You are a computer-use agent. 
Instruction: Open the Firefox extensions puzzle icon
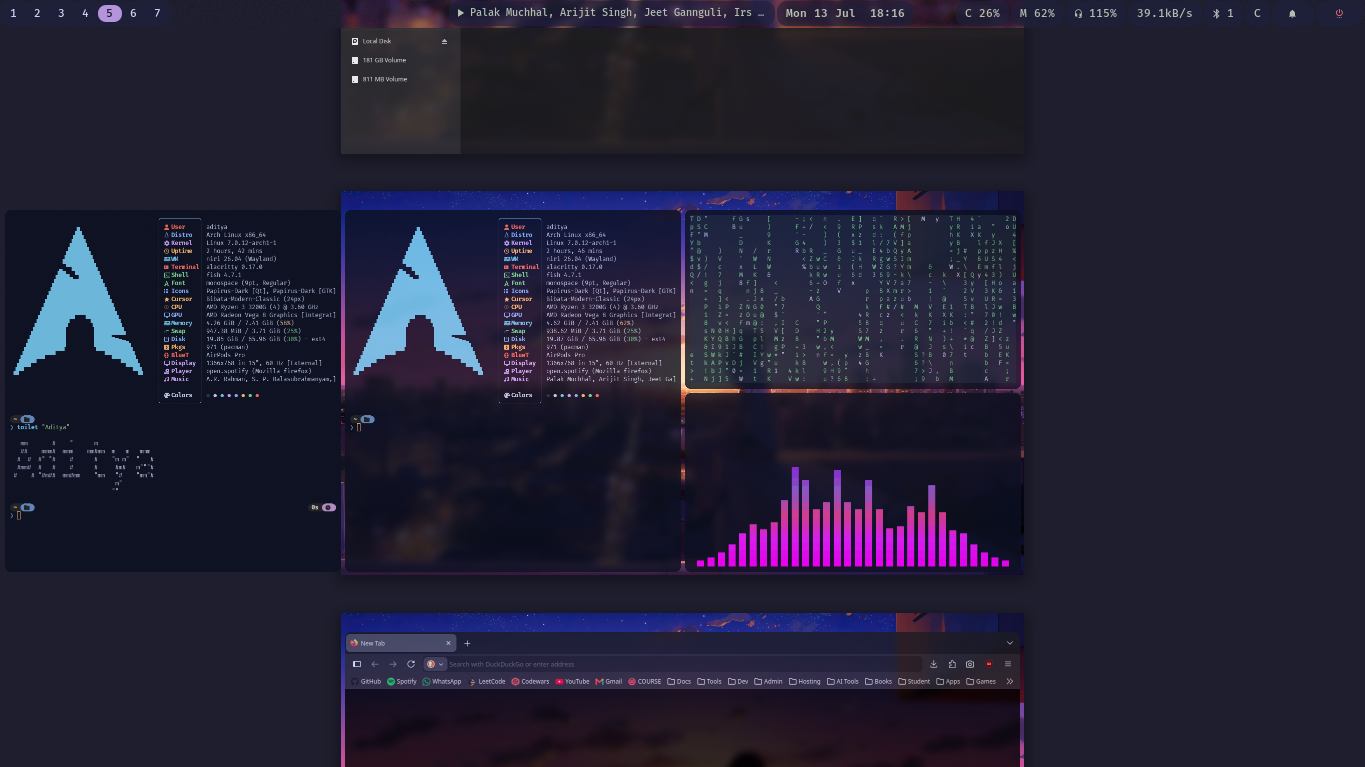click(x=952, y=664)
